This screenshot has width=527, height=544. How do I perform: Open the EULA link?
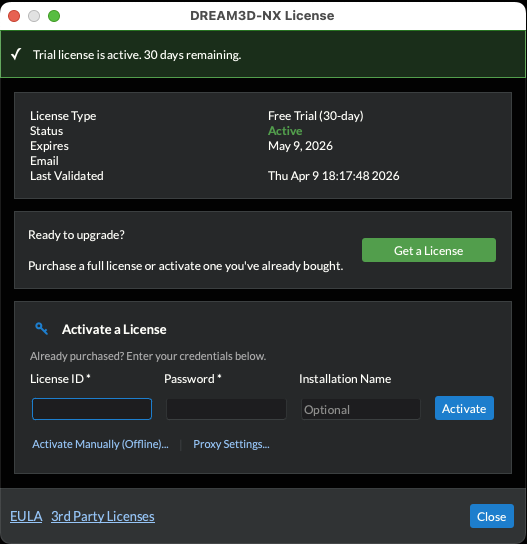click(26, 516)
